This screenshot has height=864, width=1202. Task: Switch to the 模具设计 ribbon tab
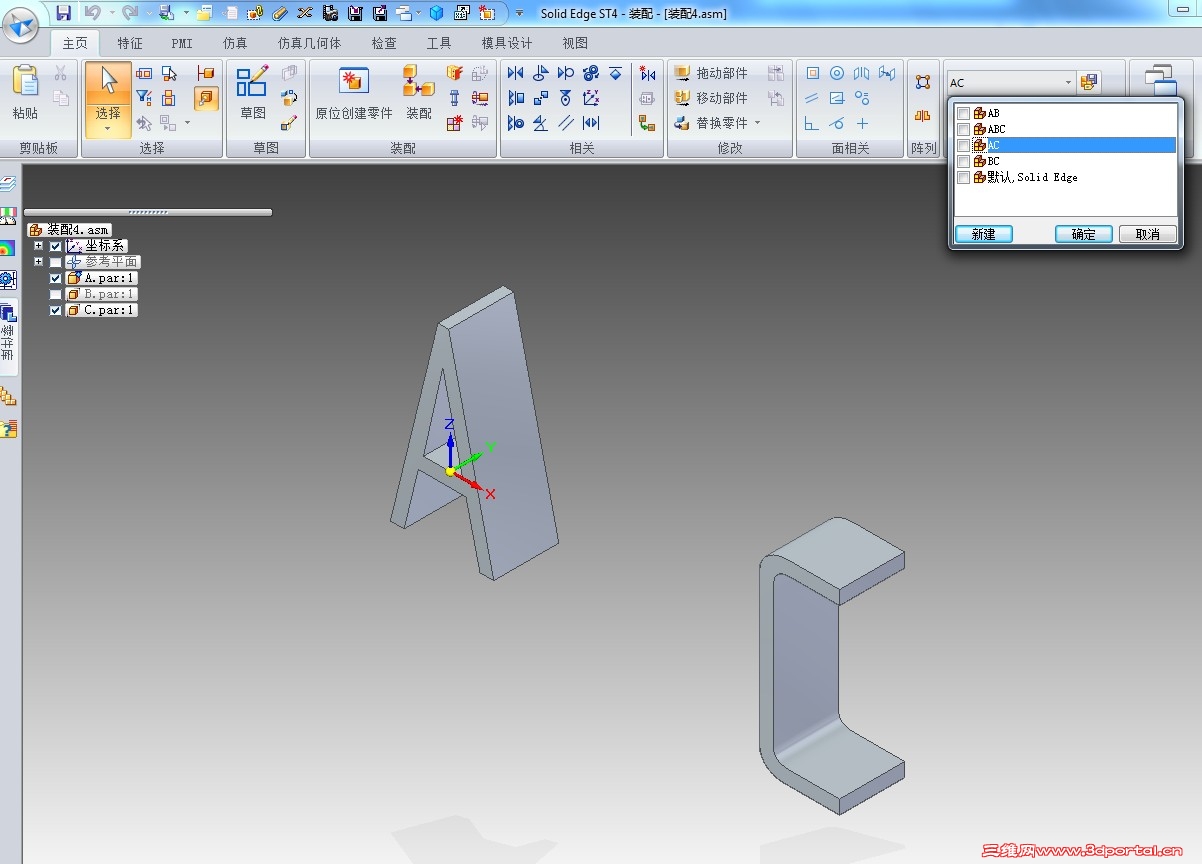coord(507,43)
